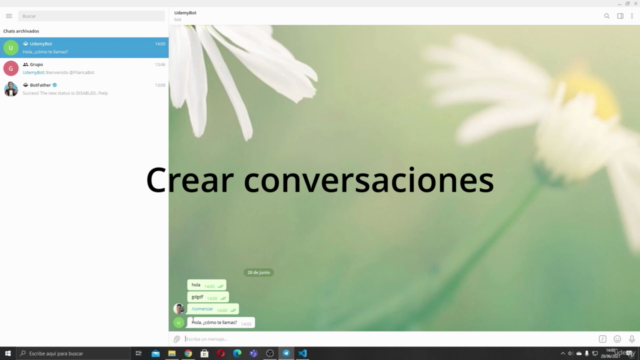Open Google Chrome from taskbar
The width and height of the screenshot is (640, 360).
[x=188, y=353]
